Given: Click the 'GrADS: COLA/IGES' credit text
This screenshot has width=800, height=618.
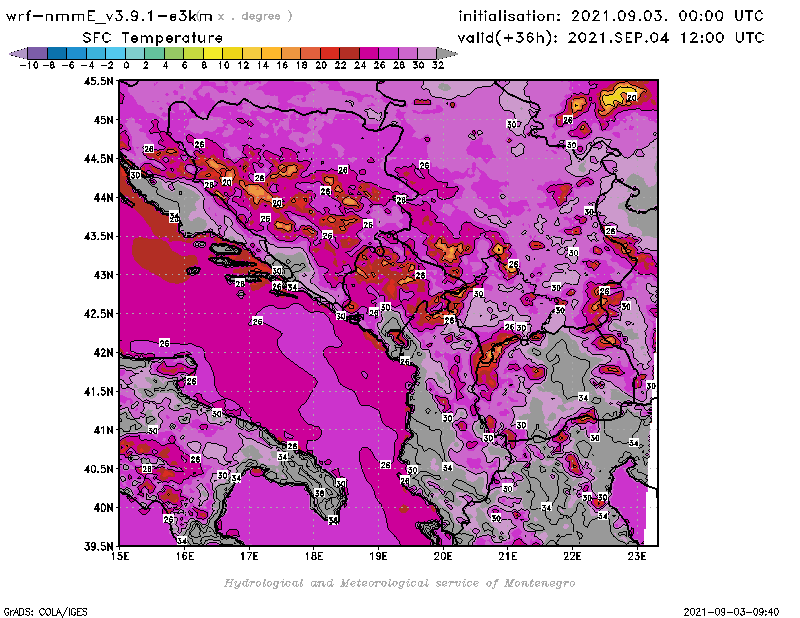Looking at the screenshot, I should click(x=45, y=612).
